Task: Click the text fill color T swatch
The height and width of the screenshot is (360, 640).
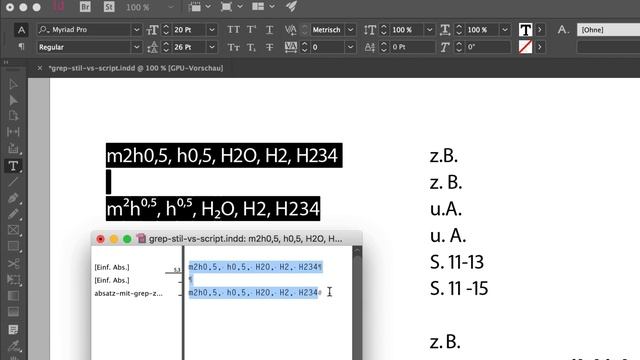Action: pyautogui.click(x=525, y=30)
